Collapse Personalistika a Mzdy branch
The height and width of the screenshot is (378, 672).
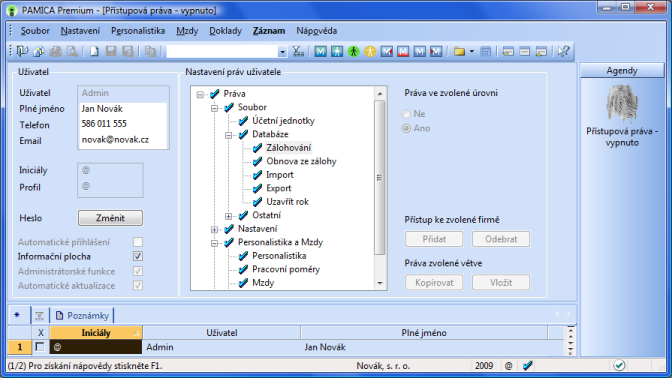pyautogui.click(x=214, y=243)
